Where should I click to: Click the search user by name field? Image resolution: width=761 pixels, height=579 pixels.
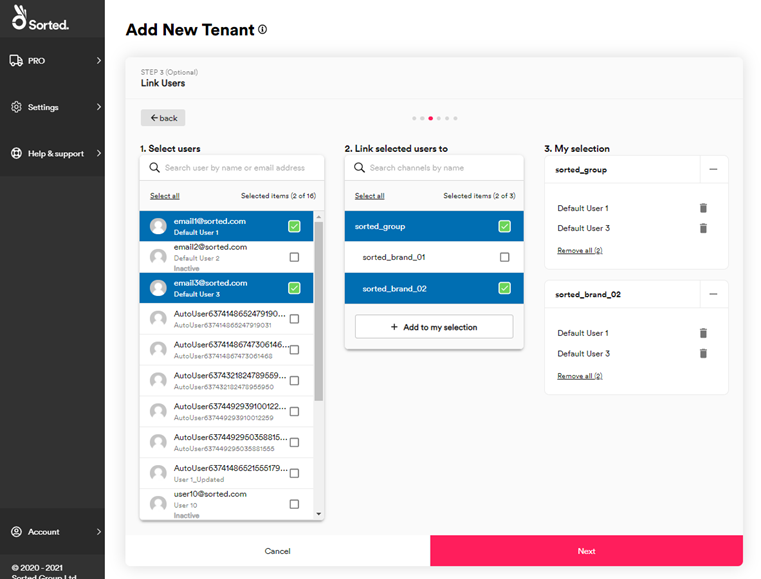(232, 168)
